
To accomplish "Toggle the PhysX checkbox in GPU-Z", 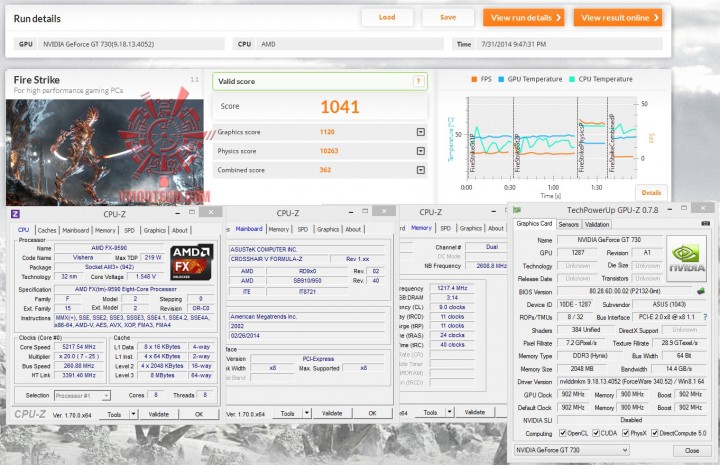I will pyautogui.click(x=625, y=433).
